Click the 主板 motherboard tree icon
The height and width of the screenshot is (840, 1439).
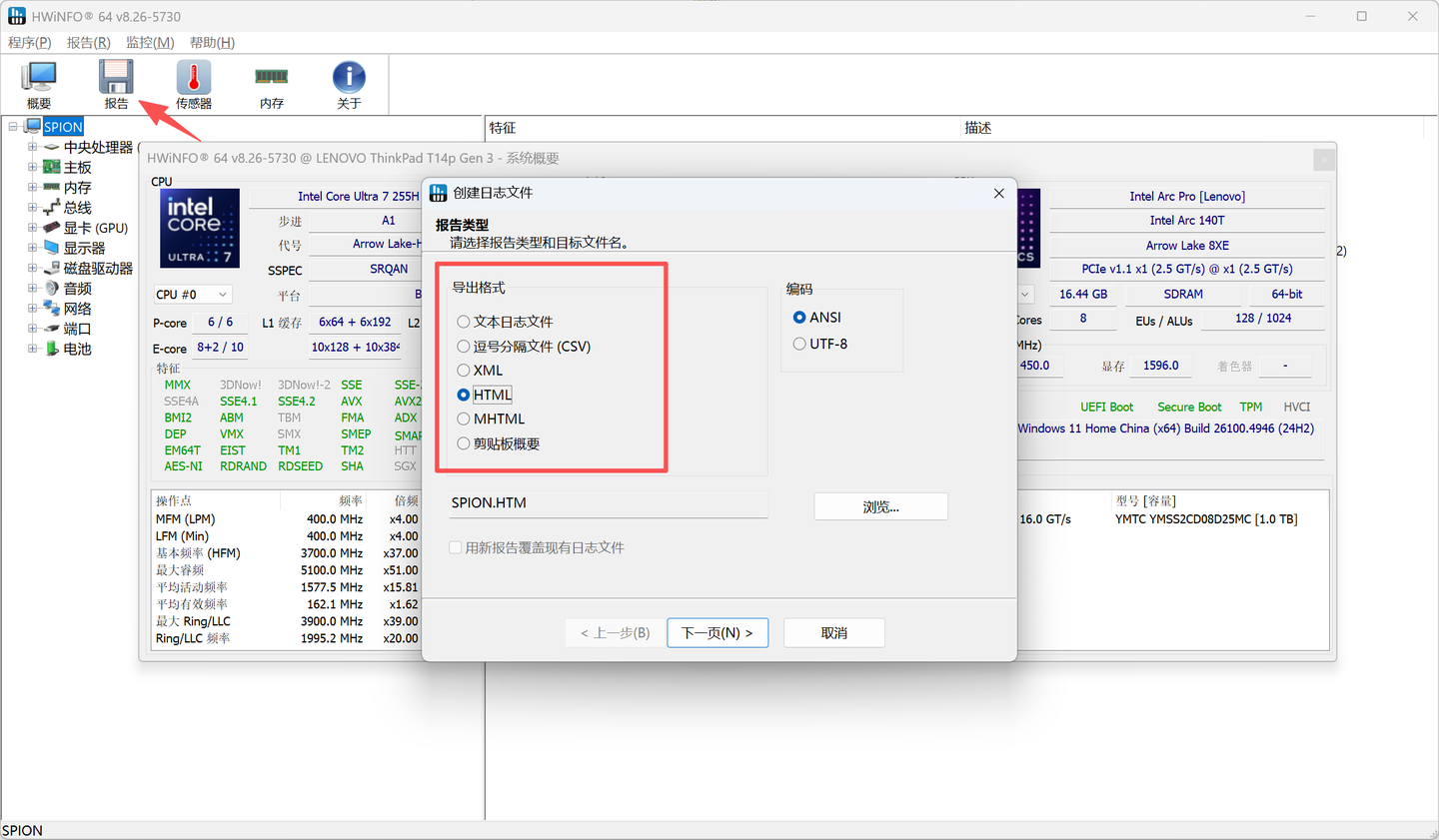point(52,167)
